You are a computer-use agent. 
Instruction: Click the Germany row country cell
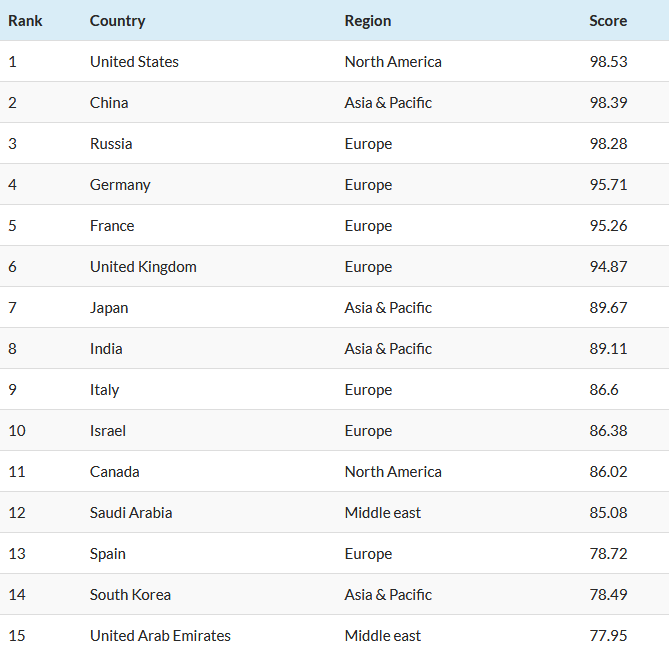tap(120, 185)
